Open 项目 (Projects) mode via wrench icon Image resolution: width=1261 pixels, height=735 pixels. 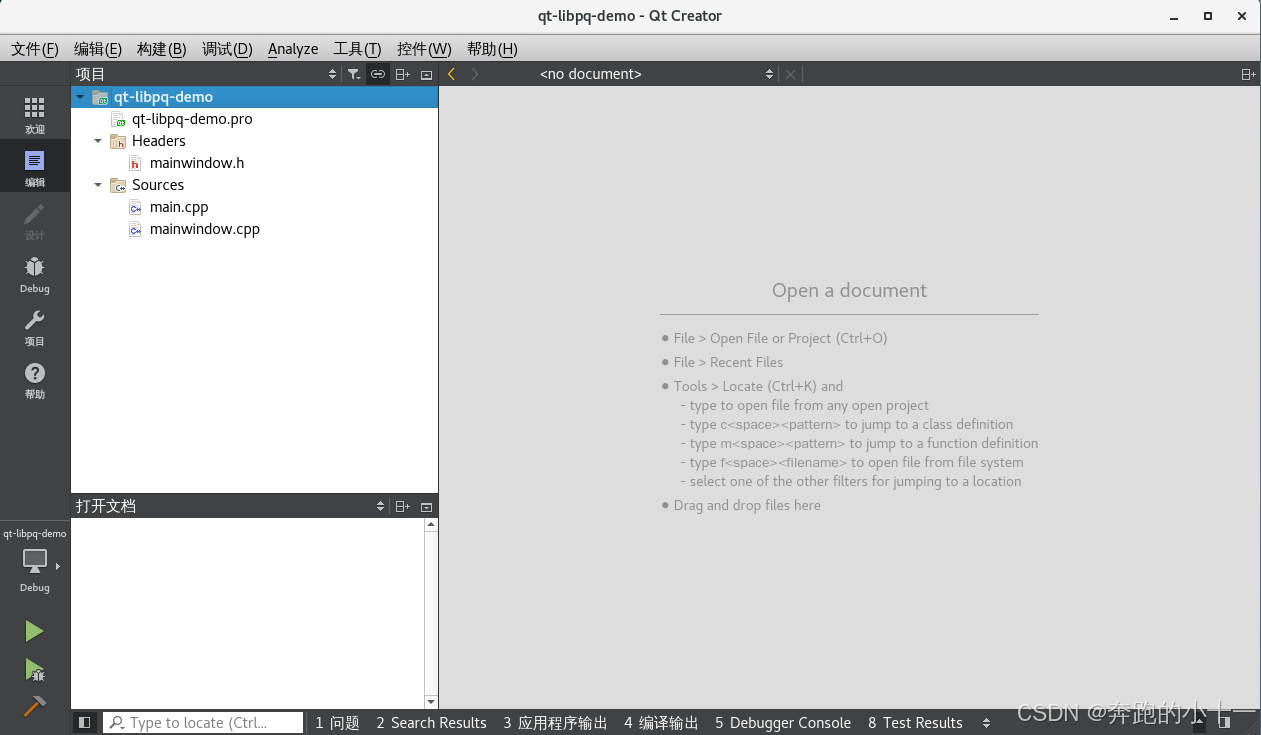click(x=35, y=328)
